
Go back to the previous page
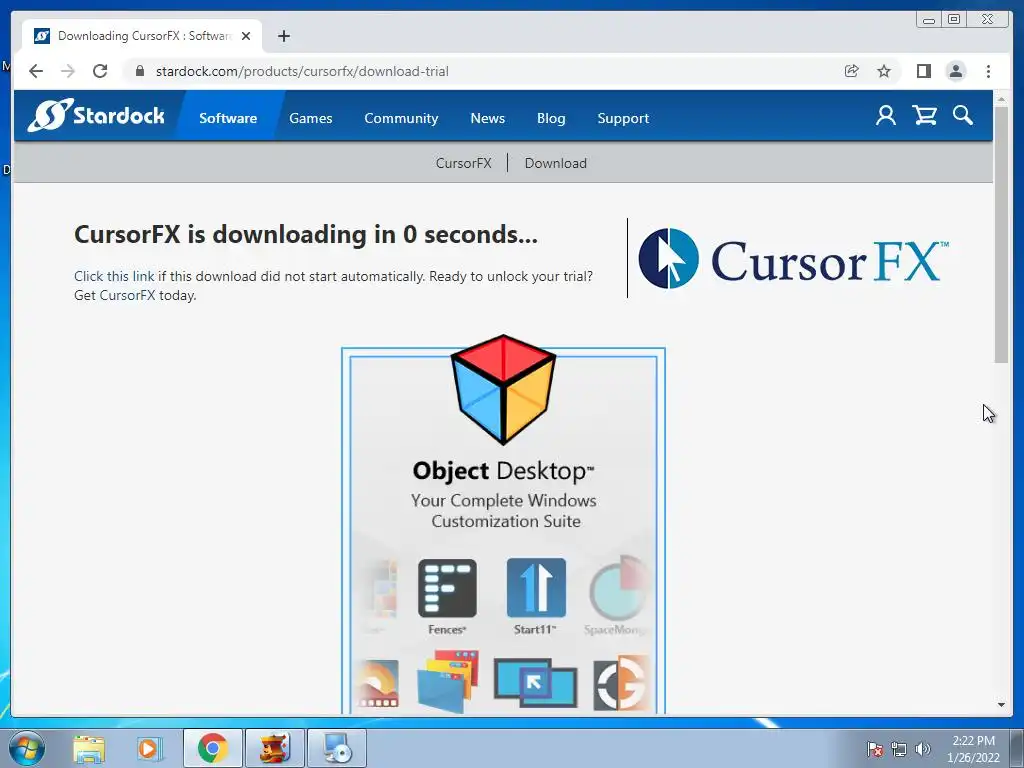pyautogui.click(x=36, y=71)
